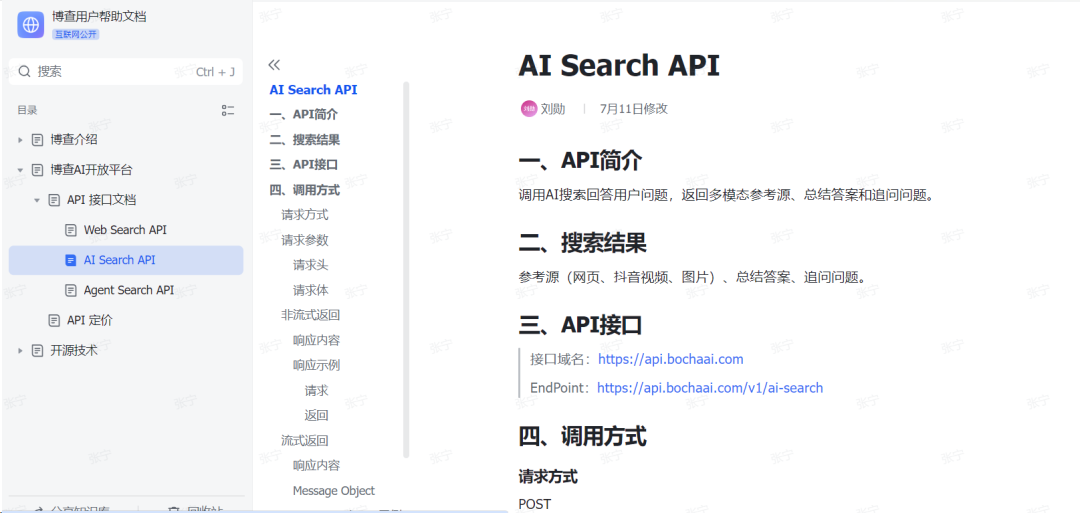Click the blue document icon beside AI Search API
1080x513 pixels.
(71, 260)
